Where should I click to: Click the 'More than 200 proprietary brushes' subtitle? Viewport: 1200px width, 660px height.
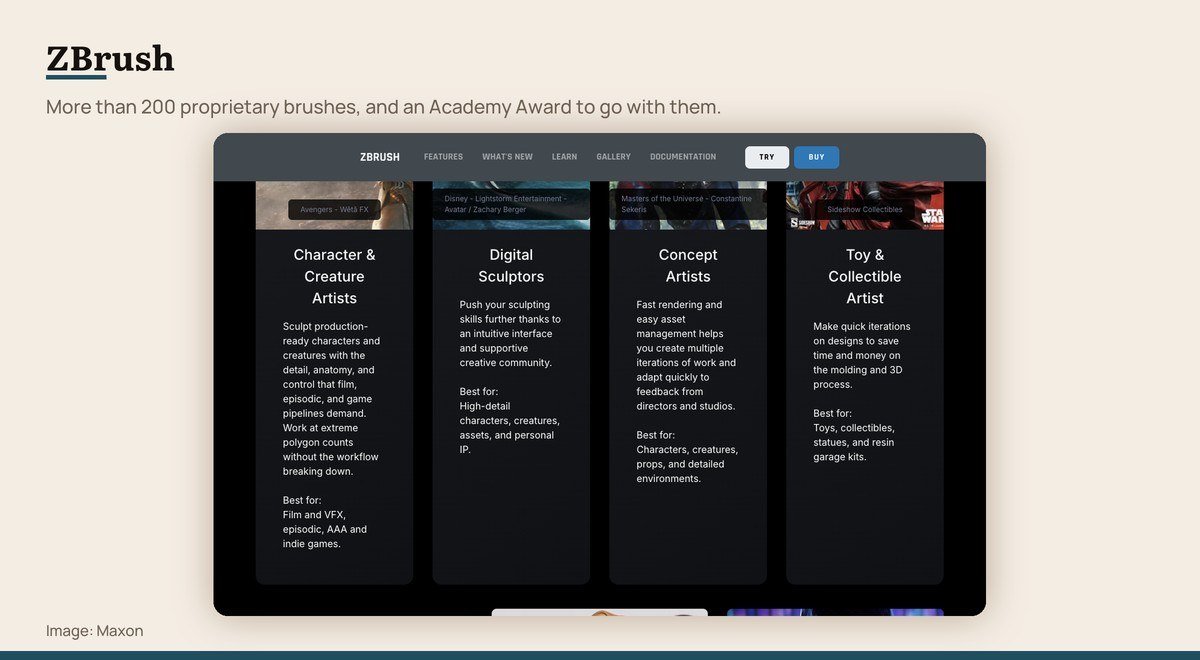click(383, 106)
